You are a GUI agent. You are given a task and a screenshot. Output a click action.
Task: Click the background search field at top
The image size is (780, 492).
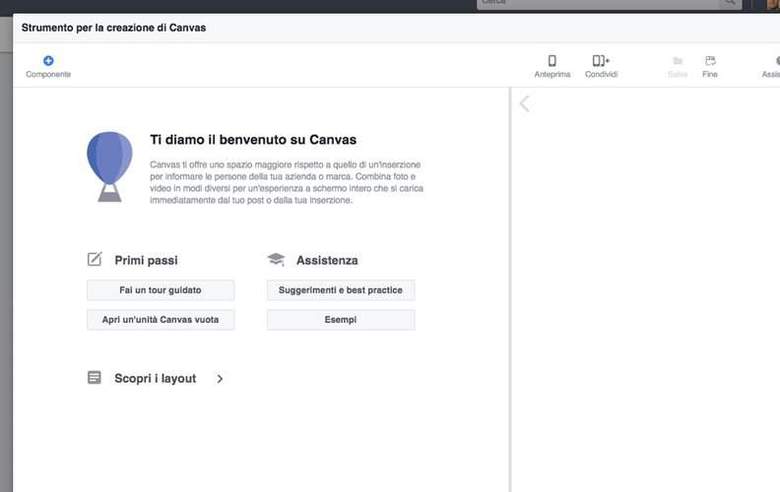point(599,4)
